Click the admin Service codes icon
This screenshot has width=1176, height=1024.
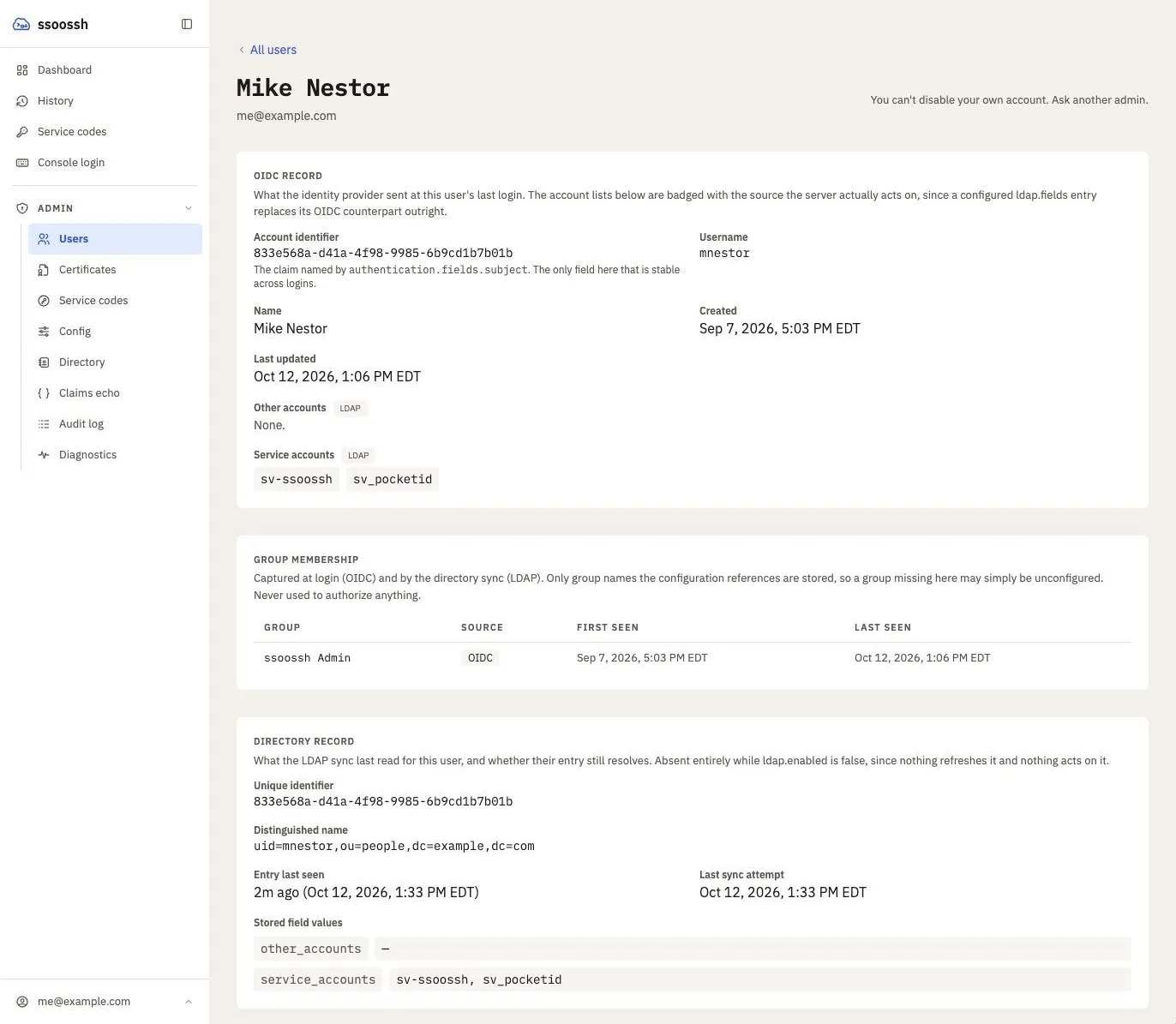click(44, 301)
